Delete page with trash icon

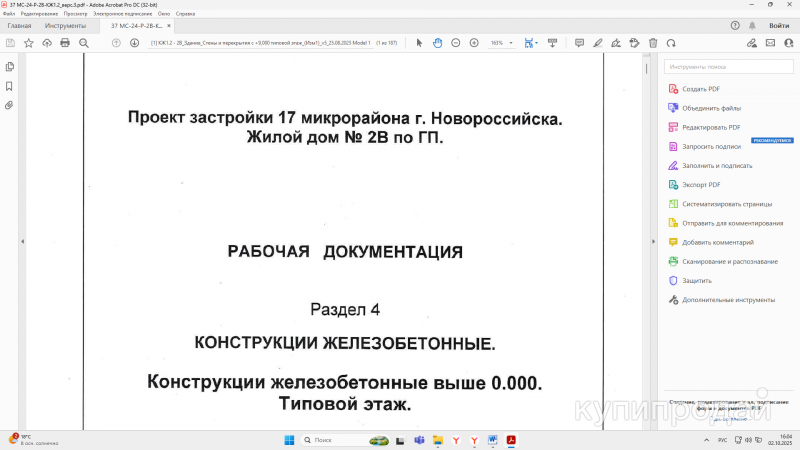pyautogui.click(x=653, y=43)
